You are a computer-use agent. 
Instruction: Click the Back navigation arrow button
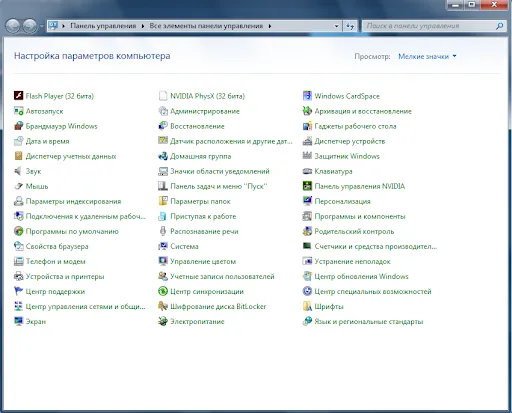[x=13, y=26]
